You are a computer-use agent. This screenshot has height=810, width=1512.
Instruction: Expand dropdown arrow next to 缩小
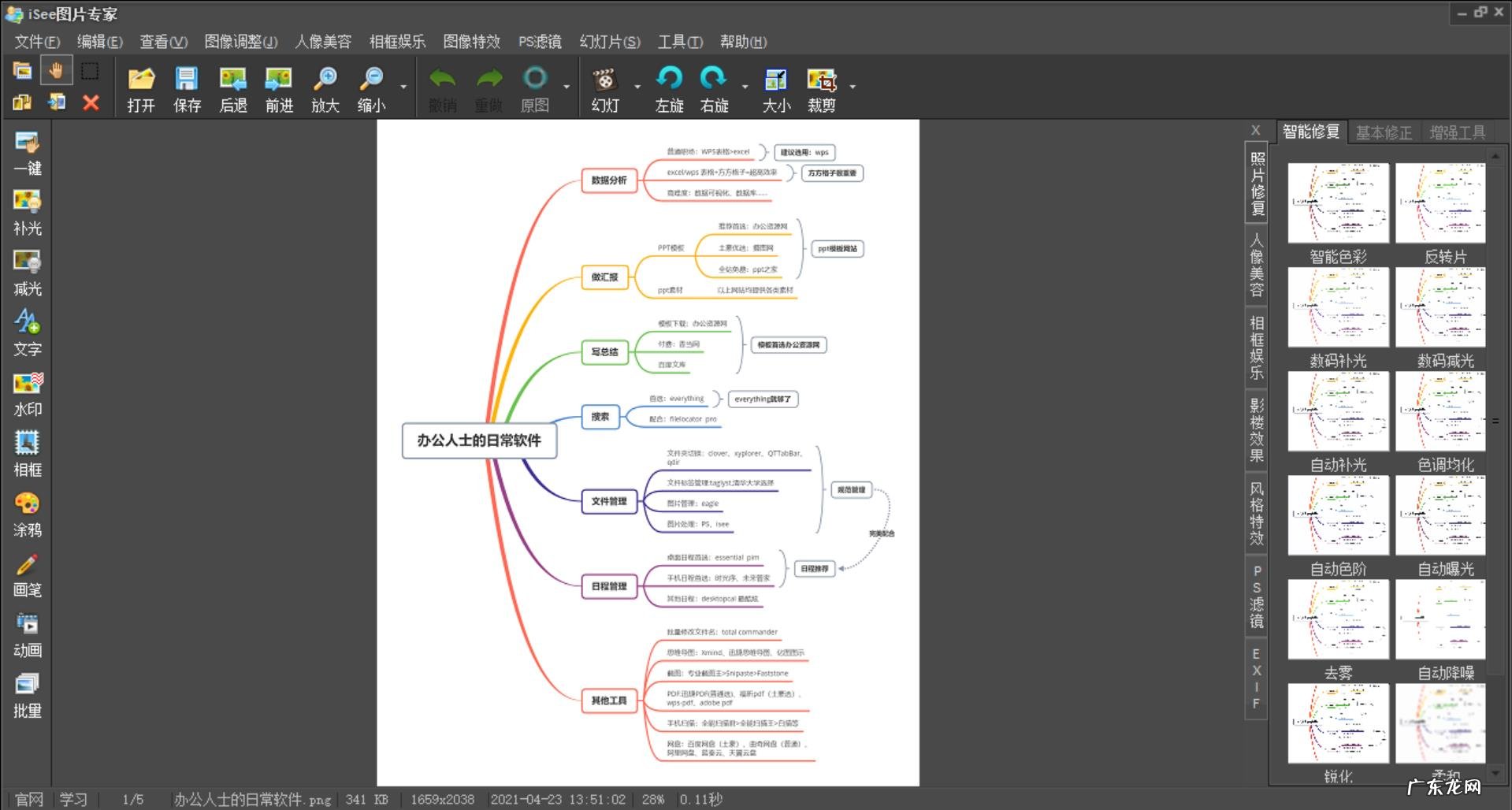click(x=403, y=87)
